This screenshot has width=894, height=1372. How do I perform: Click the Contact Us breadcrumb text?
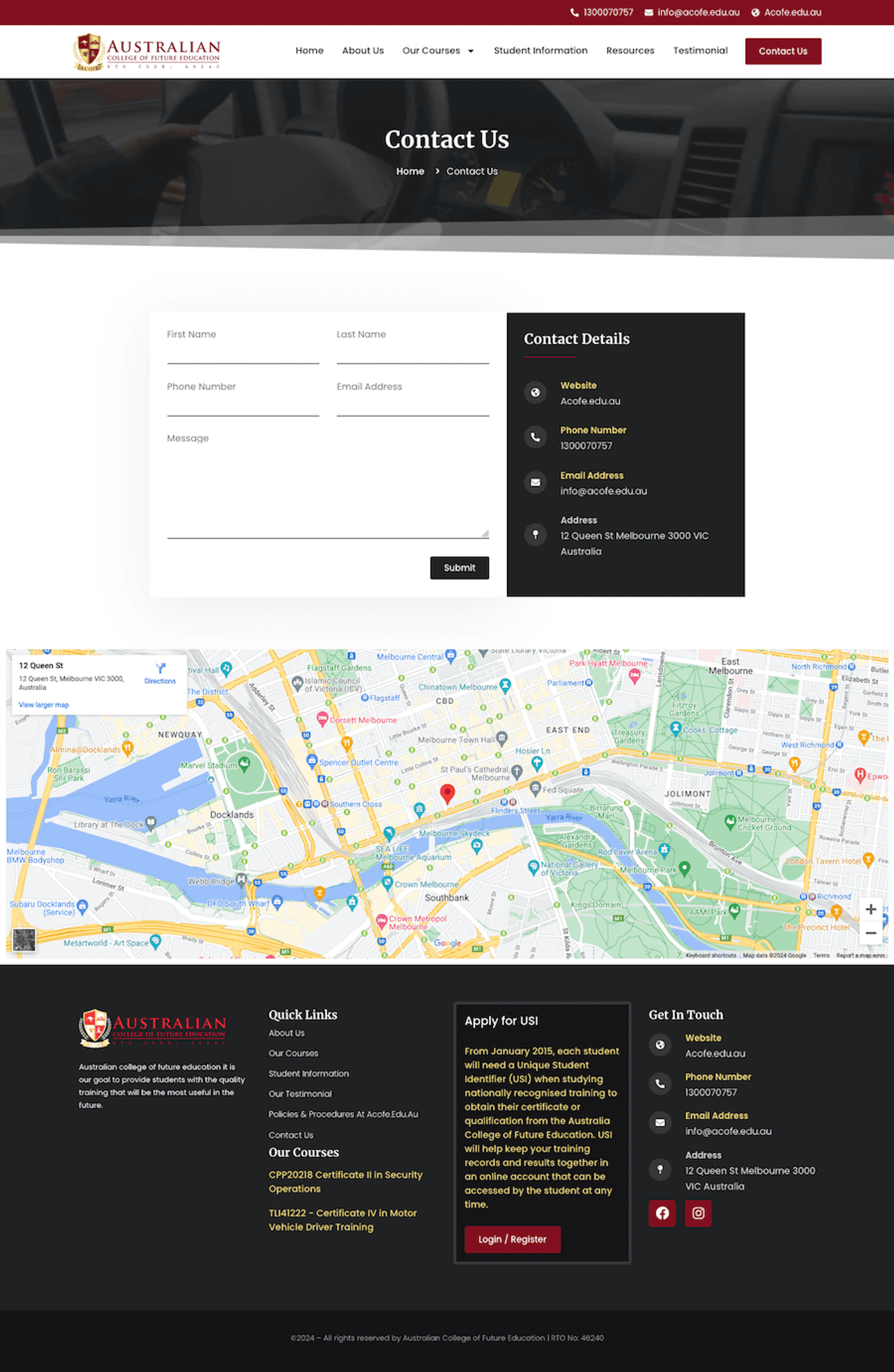(472, 171)
